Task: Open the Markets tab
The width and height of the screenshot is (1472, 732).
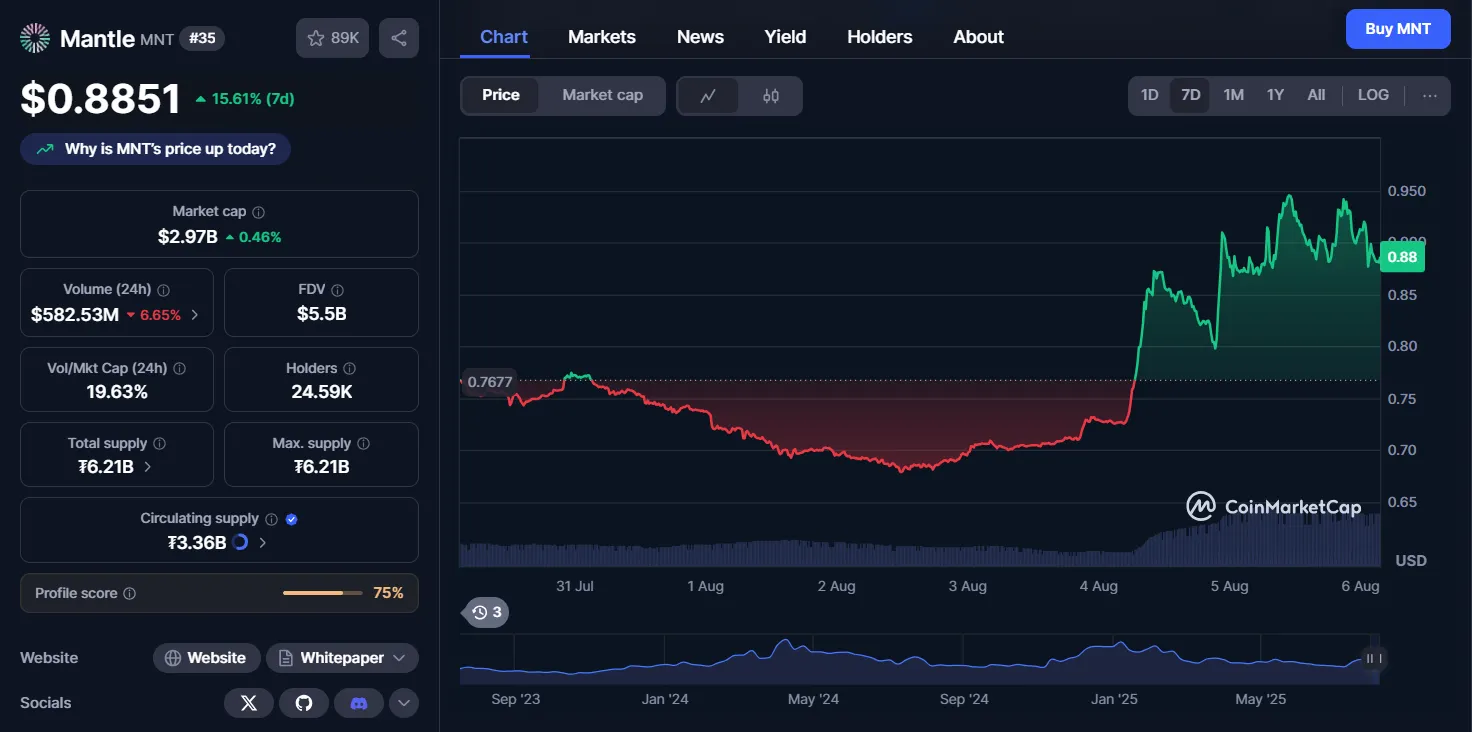Action: pos(602,37)
